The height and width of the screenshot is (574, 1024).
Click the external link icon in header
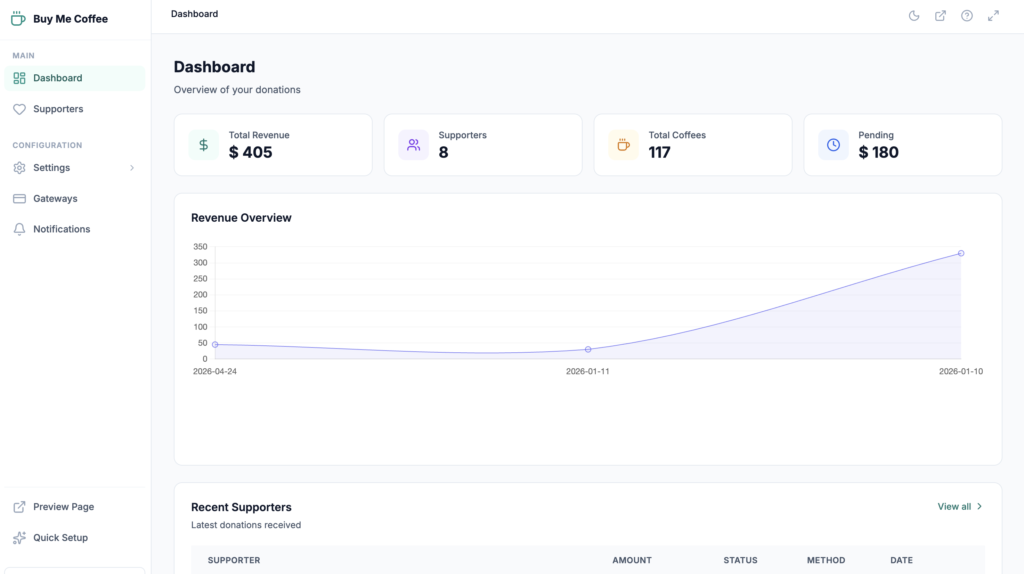coord(940,15)
